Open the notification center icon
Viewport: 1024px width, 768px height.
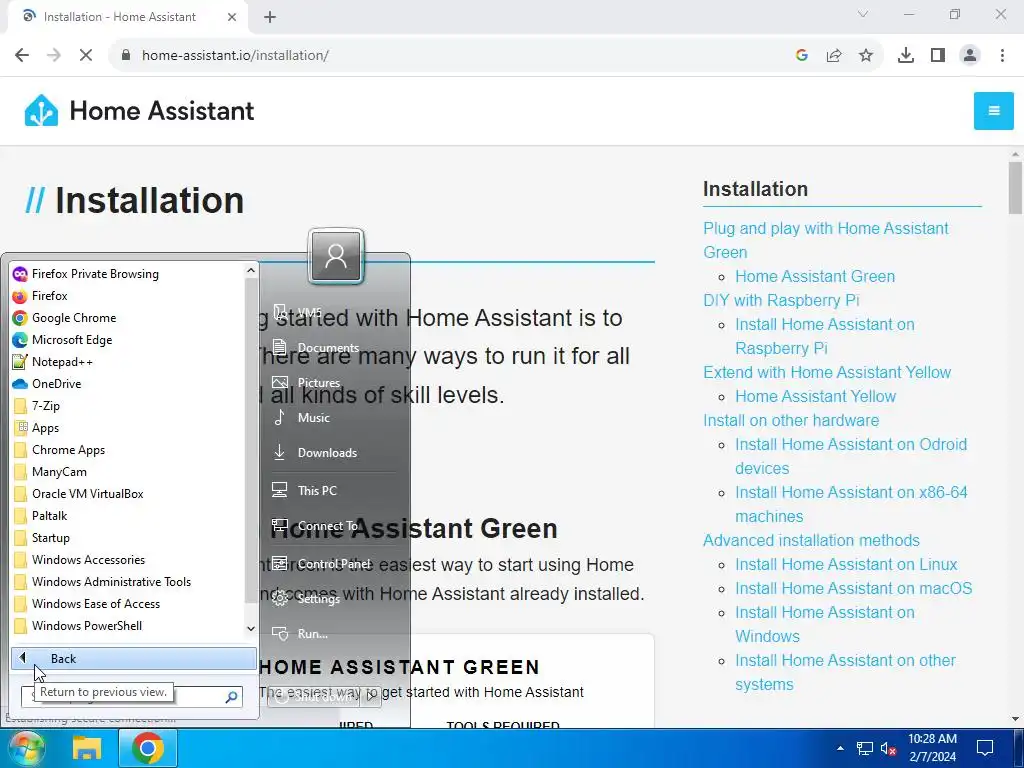984,748
